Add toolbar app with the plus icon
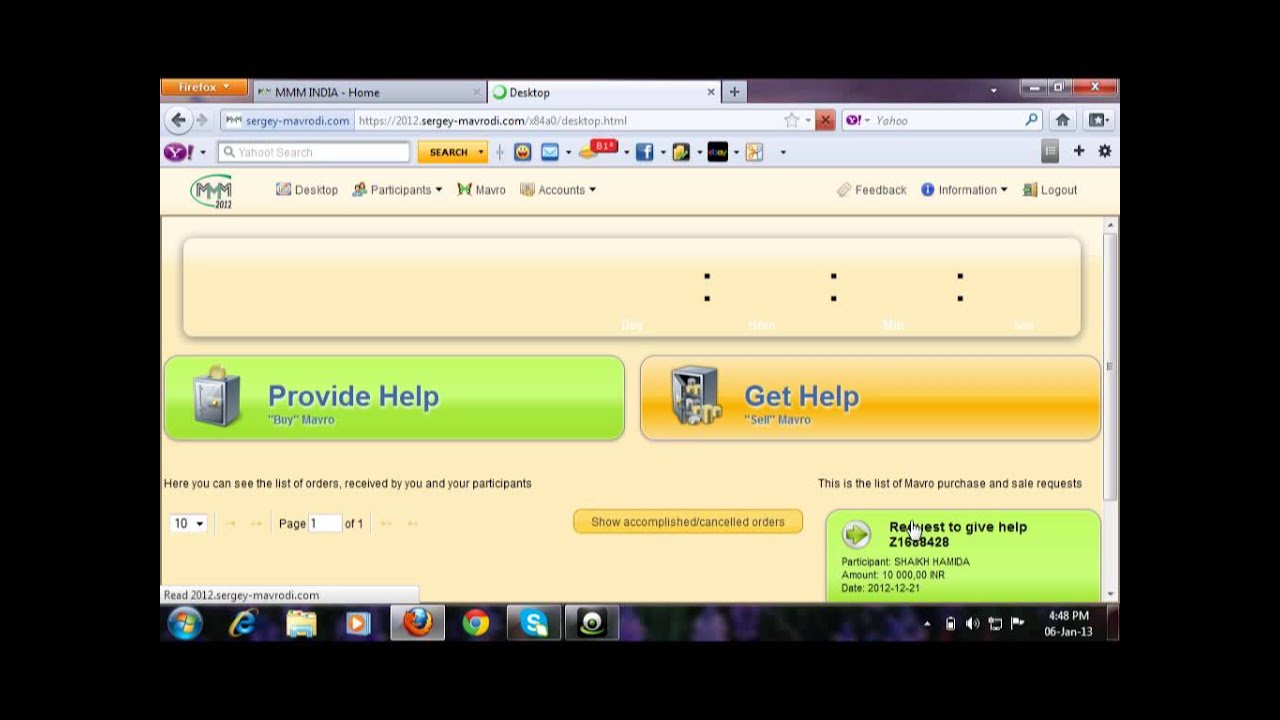This screenshot has height=720, width=1280. pyautogui.click(x=1078, y=151)
